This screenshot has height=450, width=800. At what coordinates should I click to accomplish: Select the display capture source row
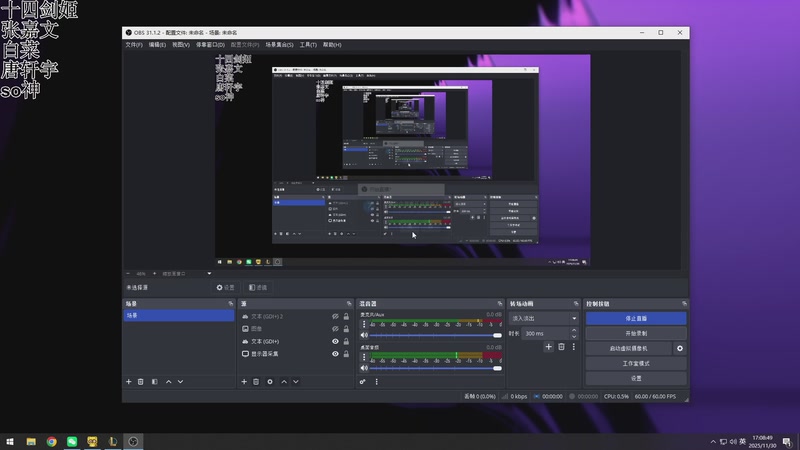click(295, 354)
